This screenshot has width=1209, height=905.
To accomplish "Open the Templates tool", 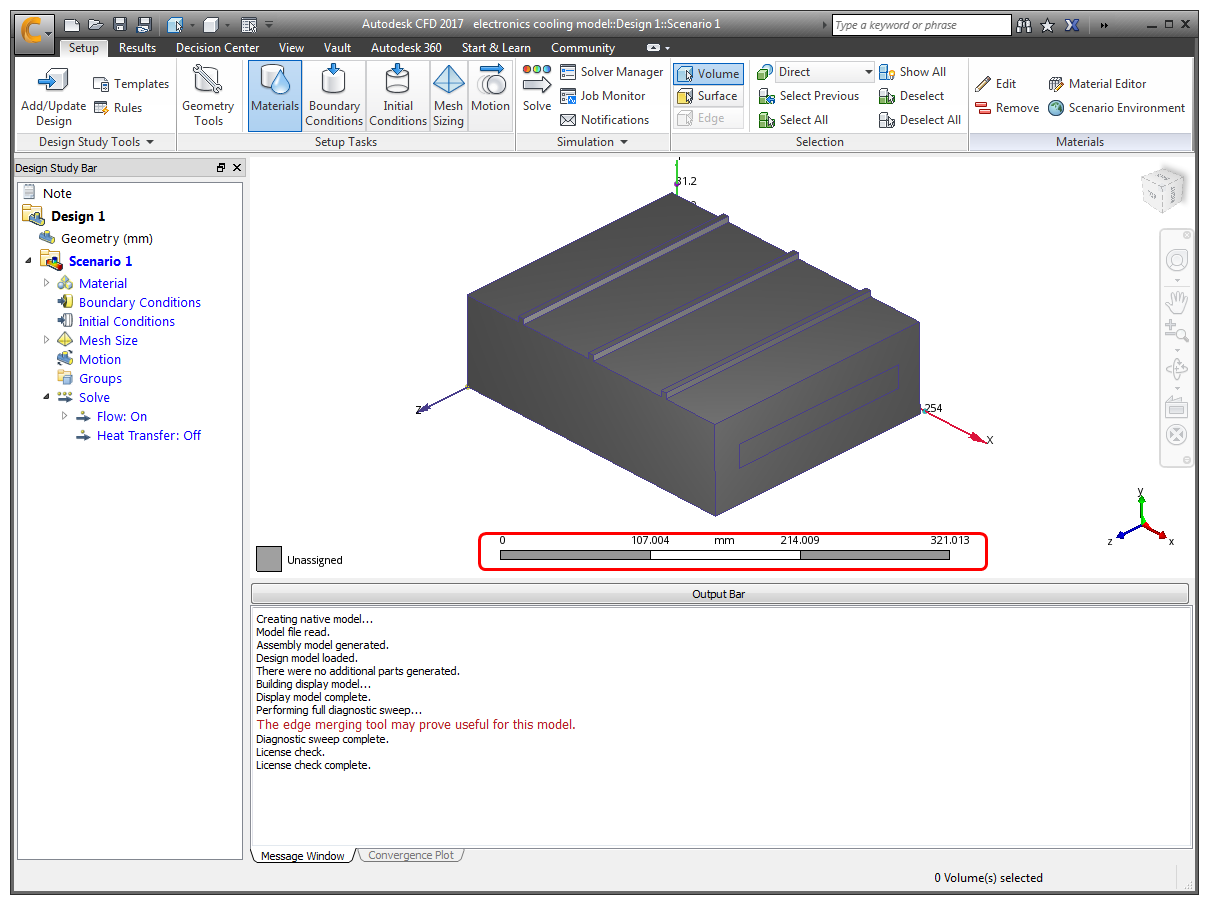I will [x=131, y=84].
